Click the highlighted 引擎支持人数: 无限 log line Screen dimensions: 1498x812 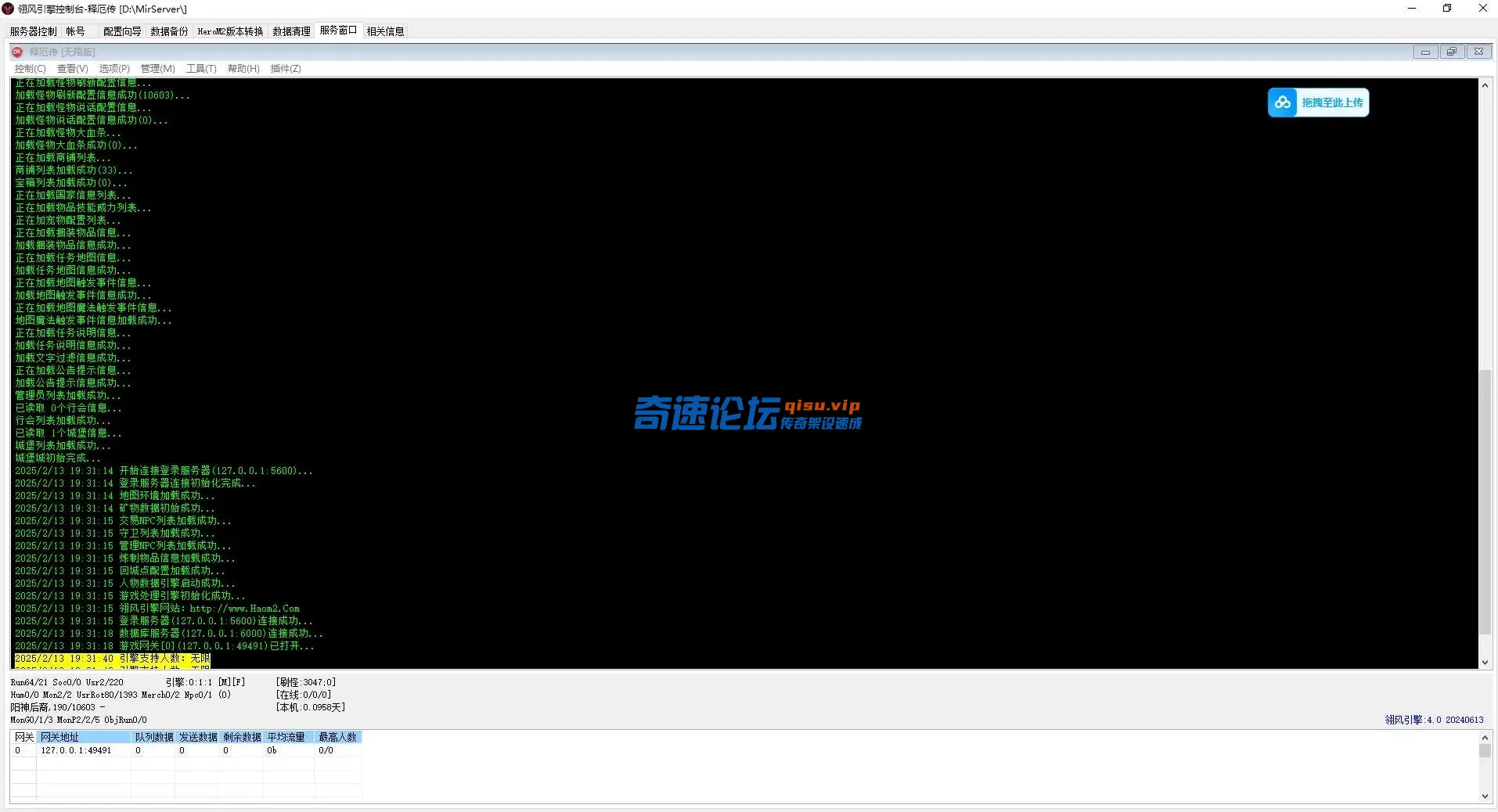pos(113,659)
